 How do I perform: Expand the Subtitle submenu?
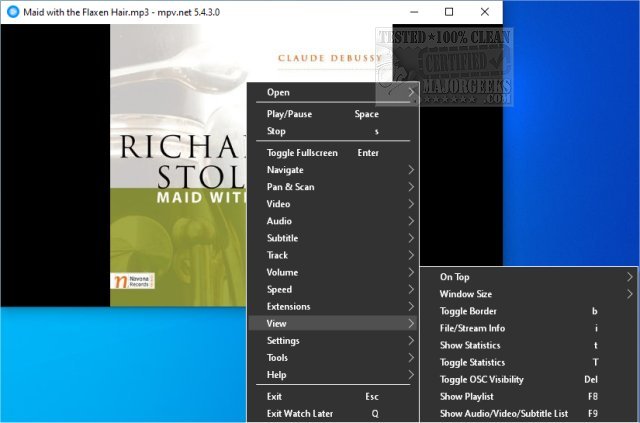(x=333, y=238)
